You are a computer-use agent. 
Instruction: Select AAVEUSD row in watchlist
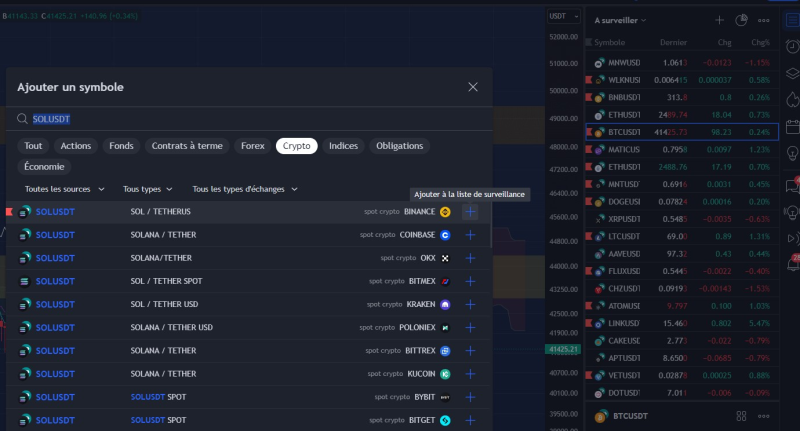[682, 253]
